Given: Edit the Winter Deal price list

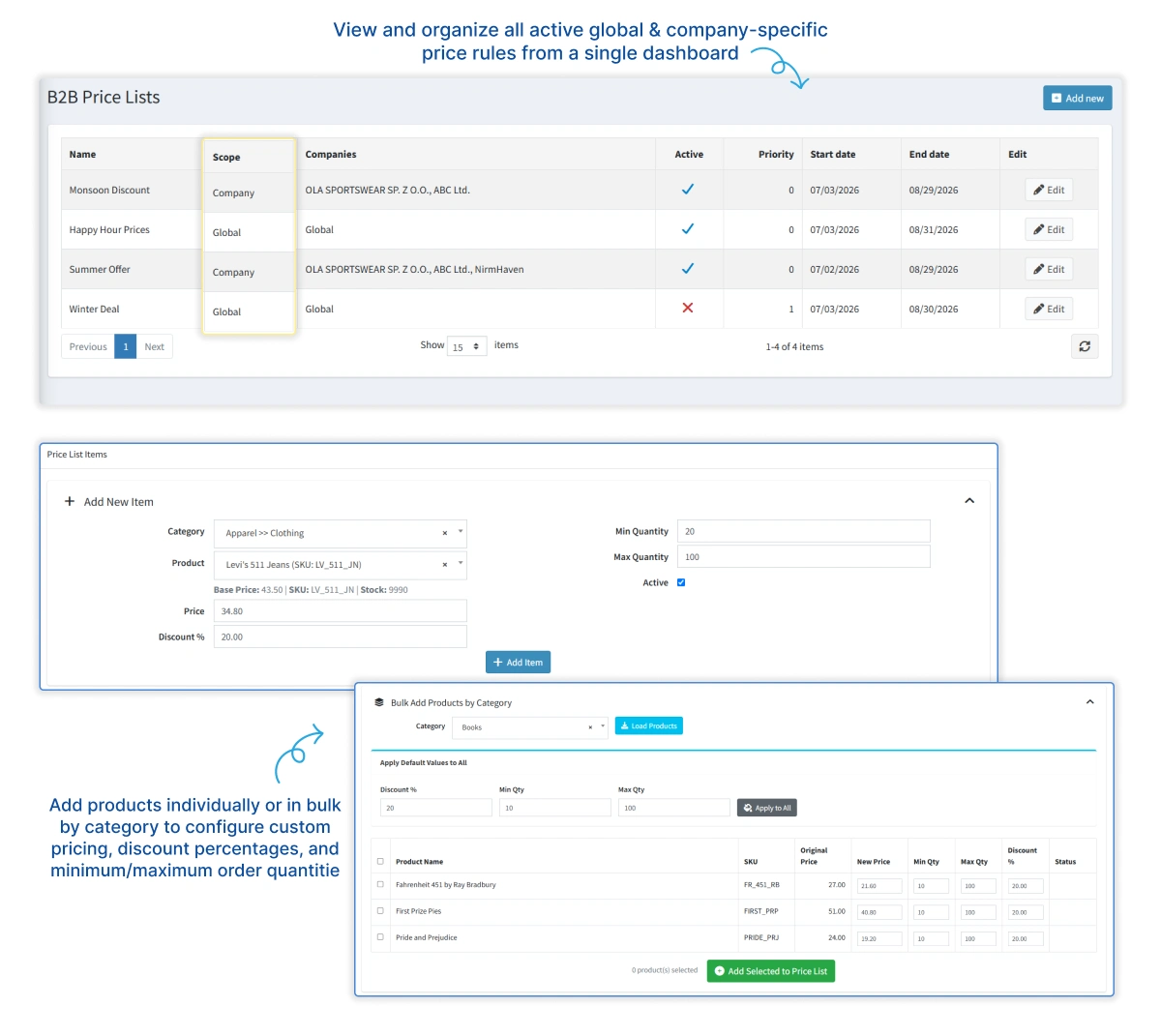Looking at the screenshot, I should pos(1049,309).
